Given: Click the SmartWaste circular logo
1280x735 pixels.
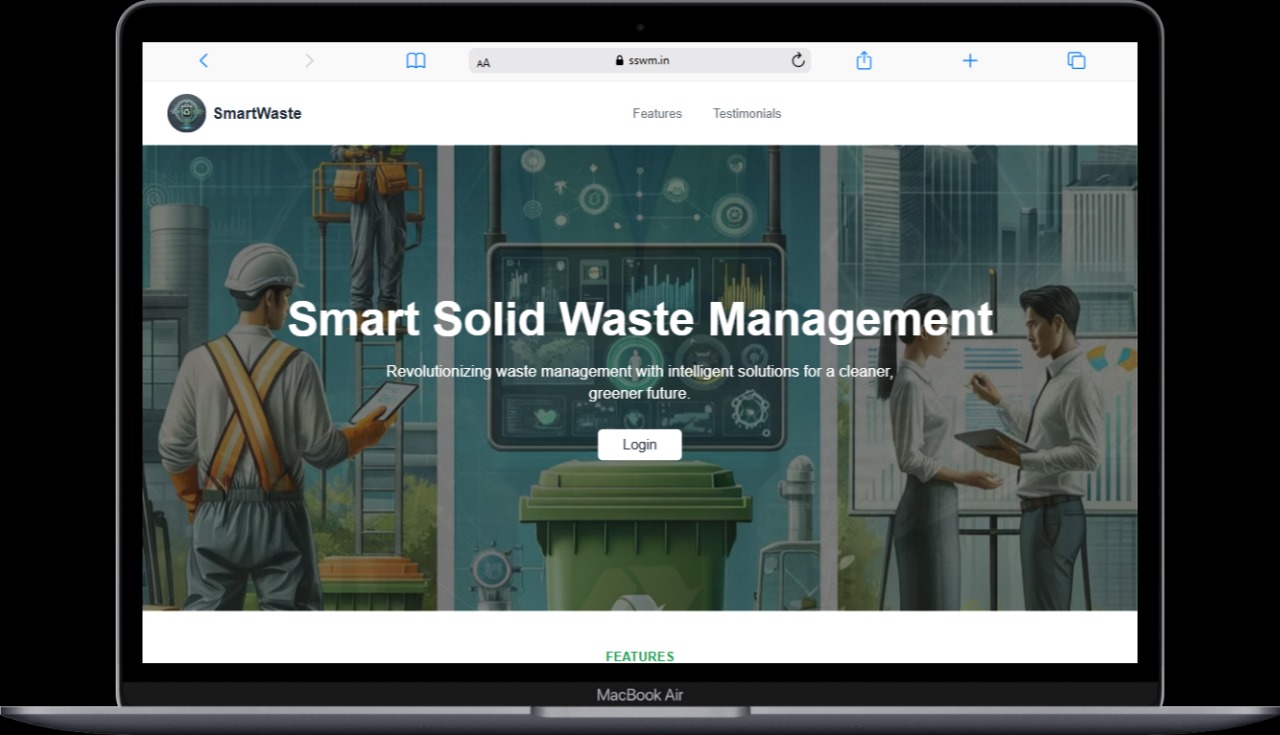Looking at the screenshot, I should [x=185, y=113].
